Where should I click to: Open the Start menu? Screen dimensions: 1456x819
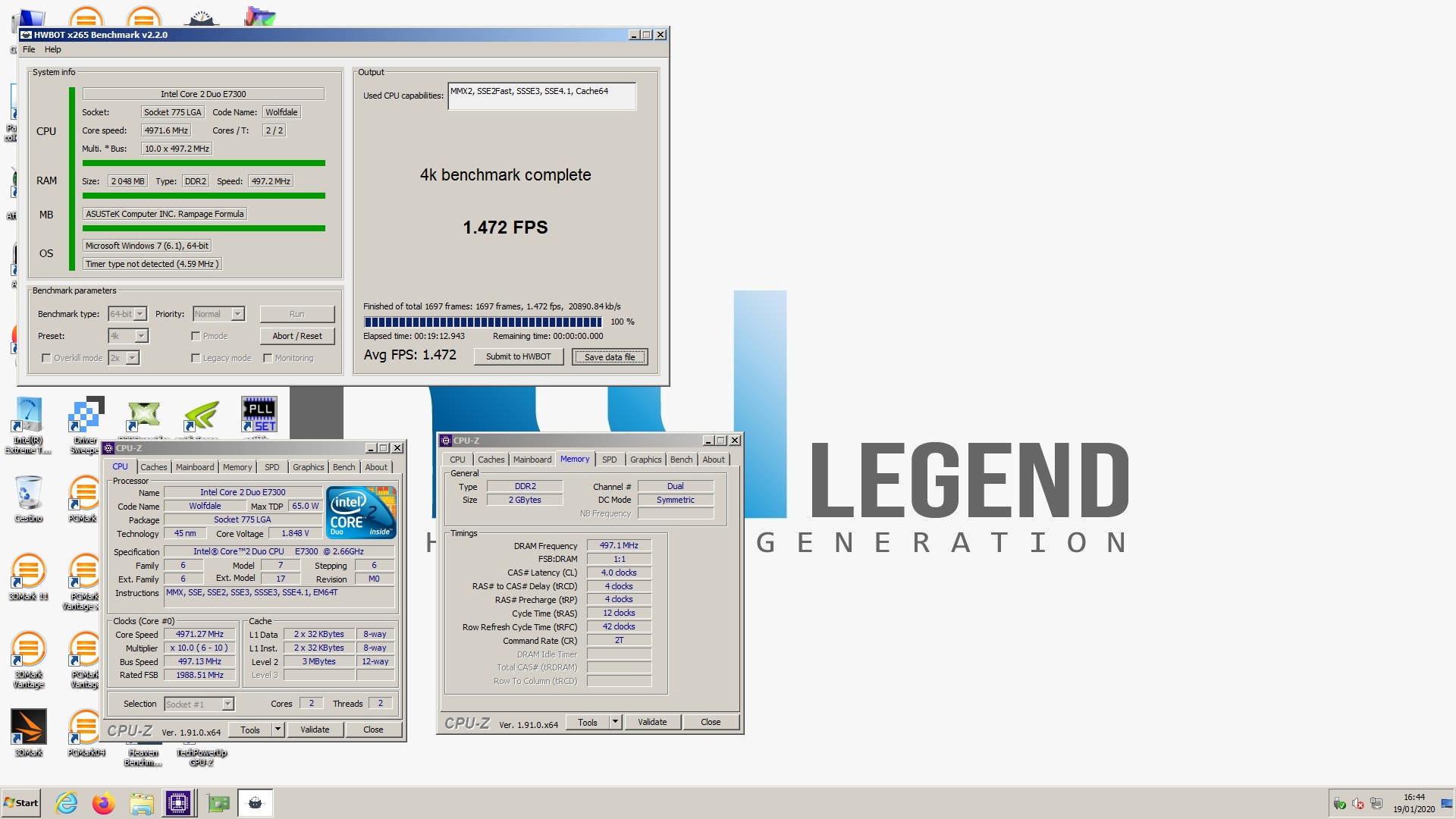pyautogui.click(x=21, y=803)
